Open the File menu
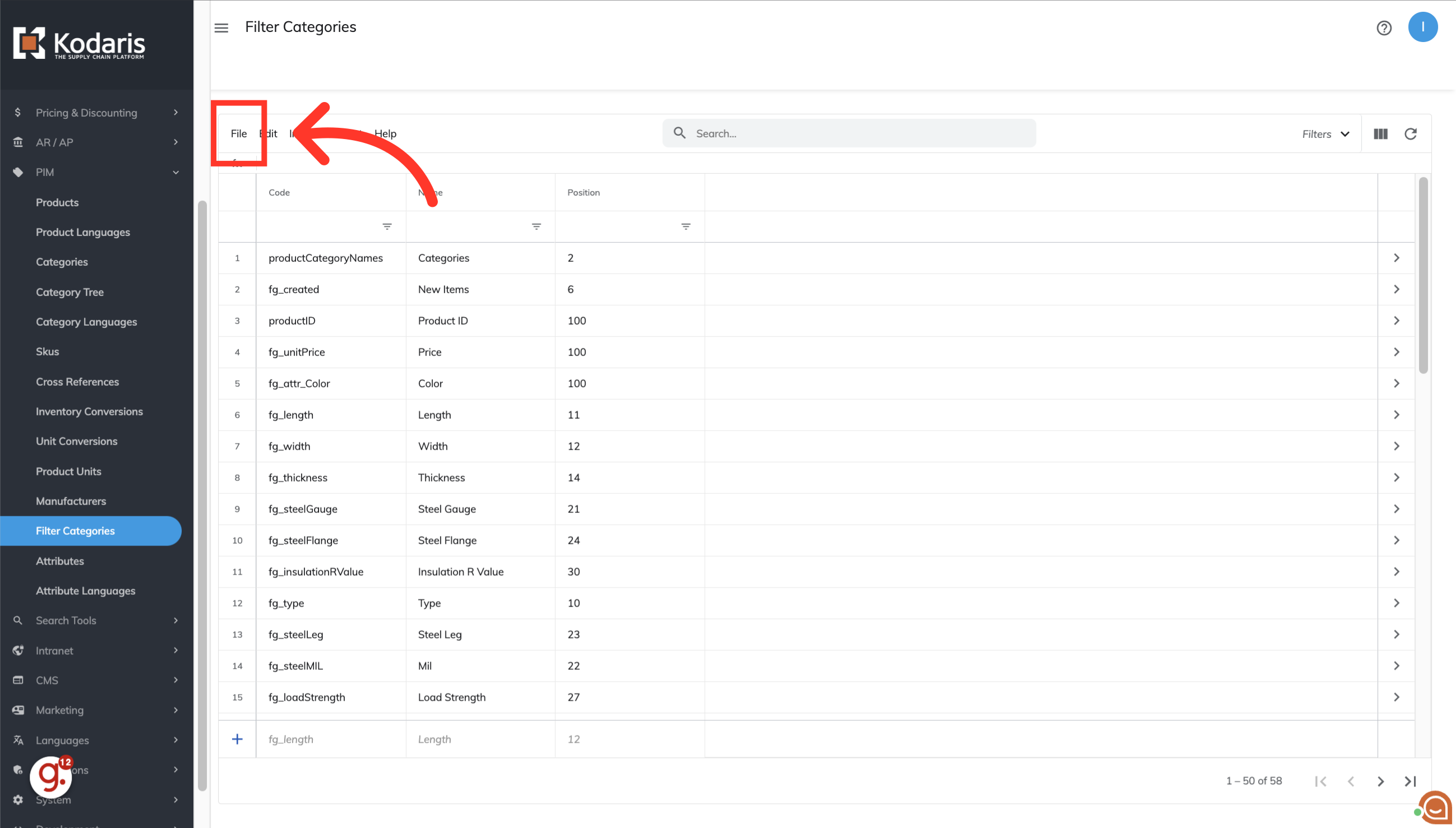The height and width of the screenshot is (828, 1456). [238, 133]
